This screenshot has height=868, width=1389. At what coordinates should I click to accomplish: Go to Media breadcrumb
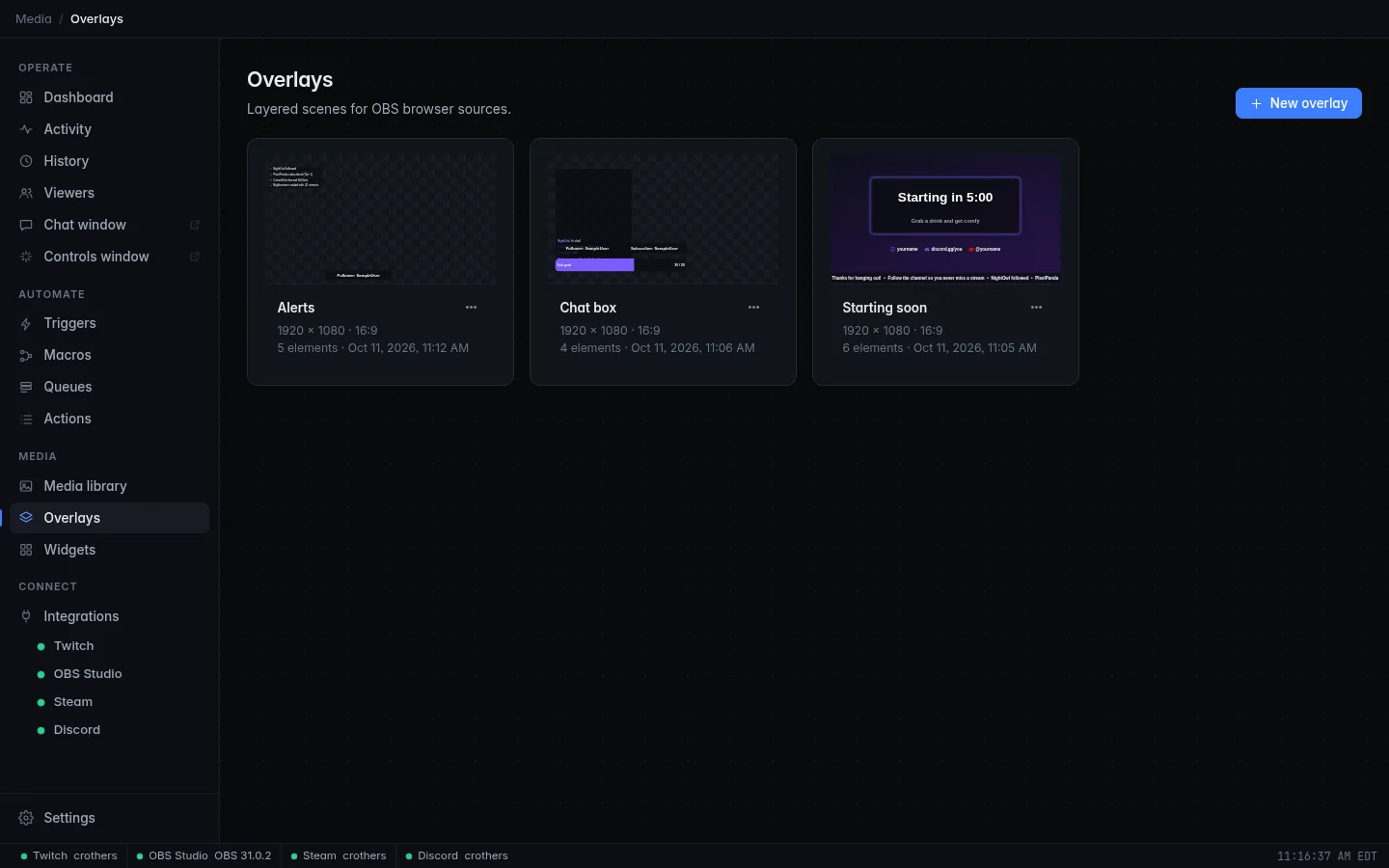(34, 19)
